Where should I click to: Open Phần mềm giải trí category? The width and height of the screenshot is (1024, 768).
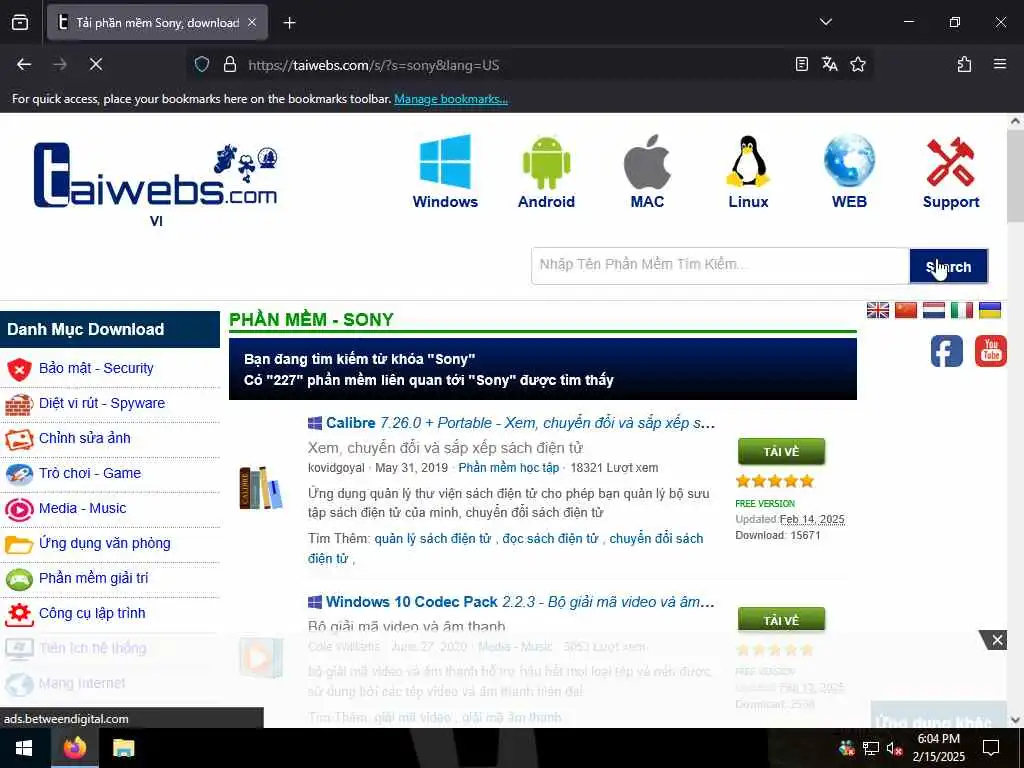point(93,579)
